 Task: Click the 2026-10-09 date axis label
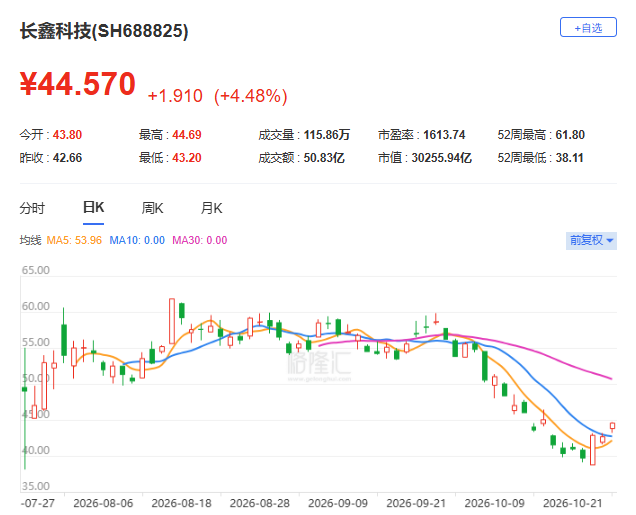click(494, 503)
